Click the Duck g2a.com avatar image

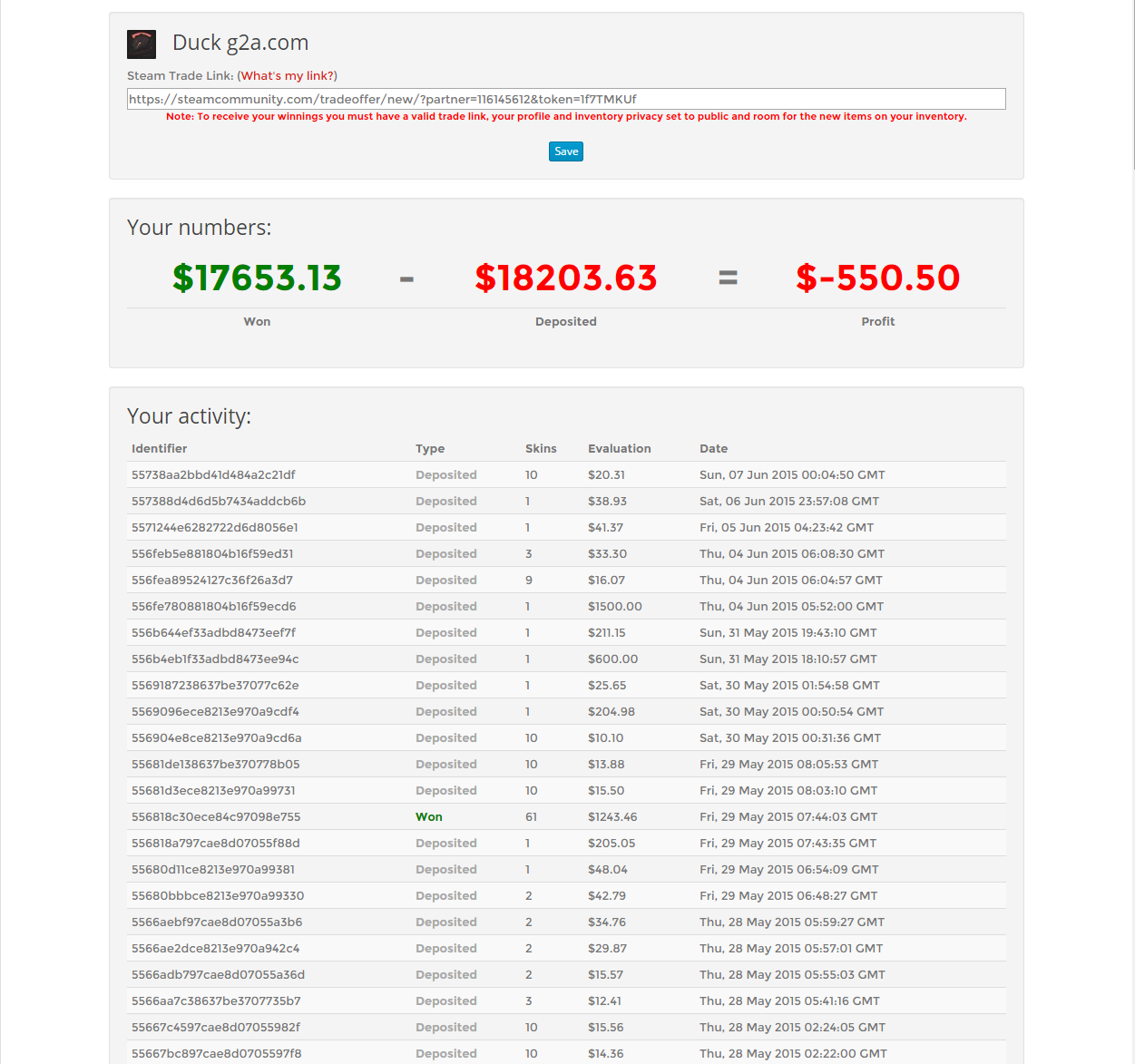tap(142, 44)
